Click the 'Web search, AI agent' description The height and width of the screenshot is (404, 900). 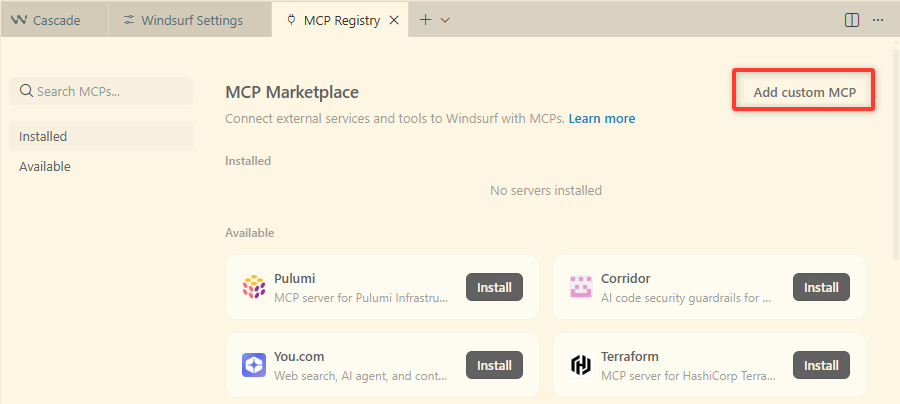[x=361, y=376]
